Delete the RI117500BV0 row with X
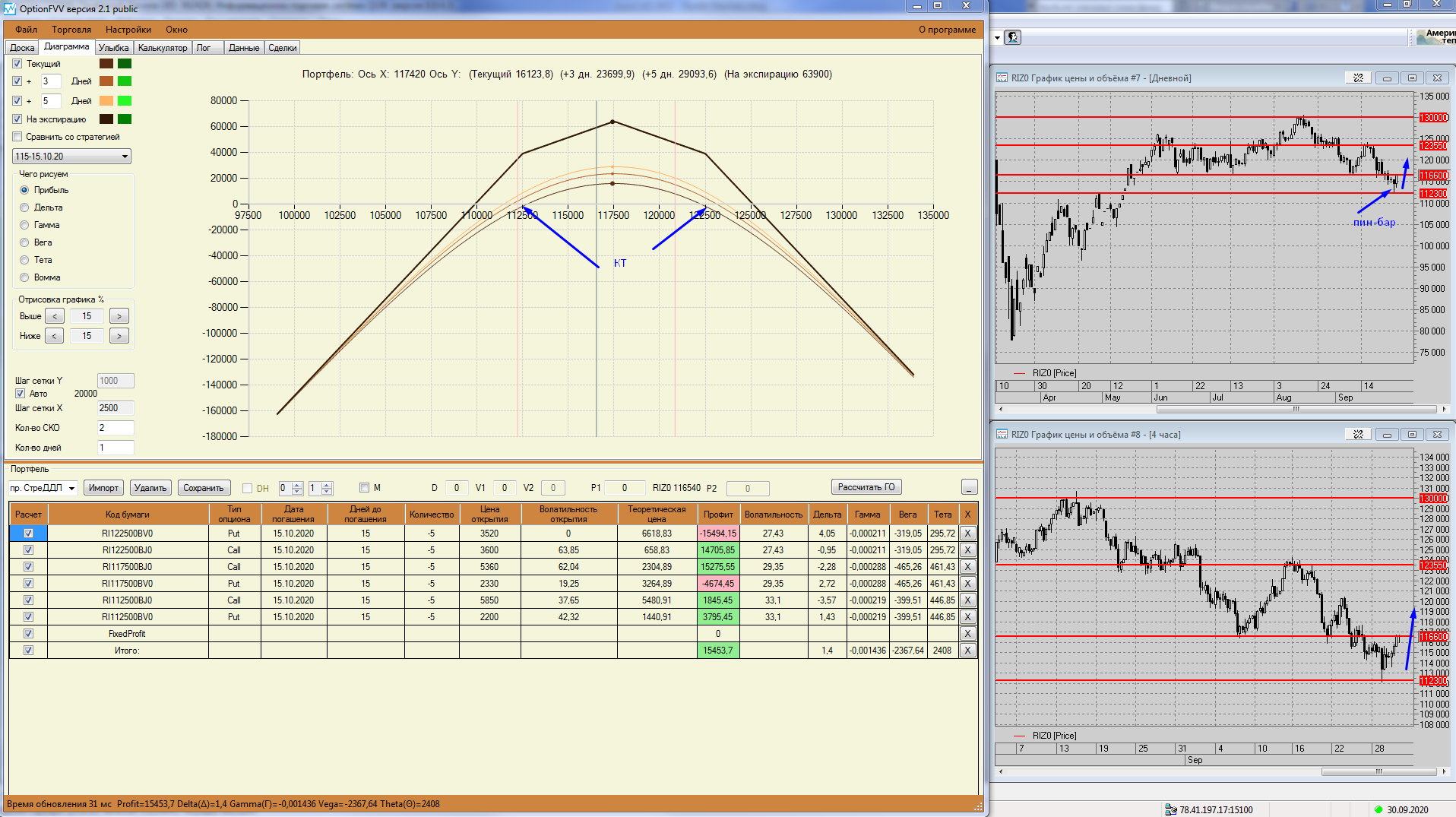Viewport: 1456px width, 817px height. [x=967, y=584]
